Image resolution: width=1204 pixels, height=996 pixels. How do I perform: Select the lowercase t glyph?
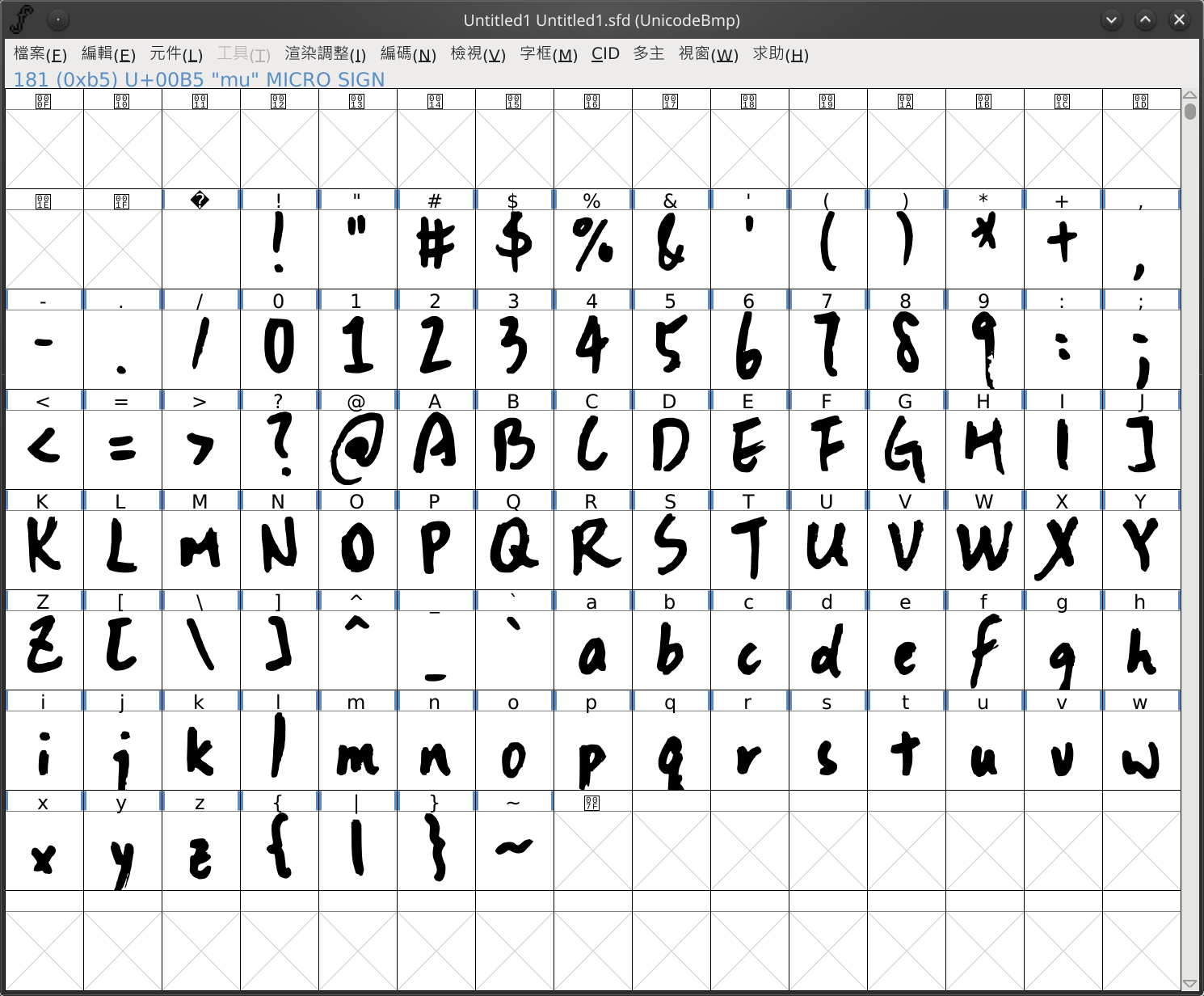pyautogui.click(x=906, y=750)
